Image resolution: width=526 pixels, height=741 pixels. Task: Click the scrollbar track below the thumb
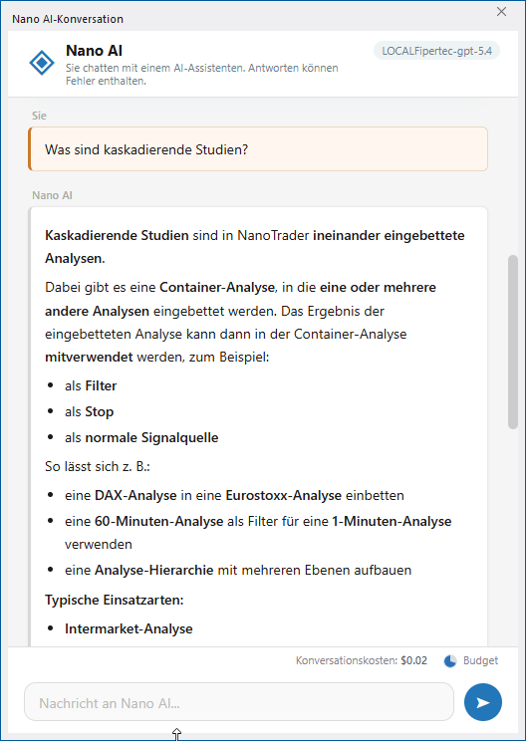513,534
